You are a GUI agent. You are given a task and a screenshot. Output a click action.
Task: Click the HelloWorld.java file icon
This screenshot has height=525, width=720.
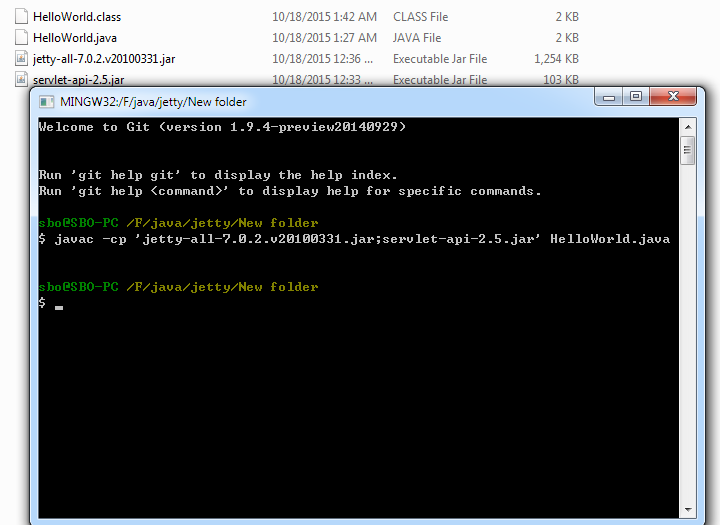[23, 37]
